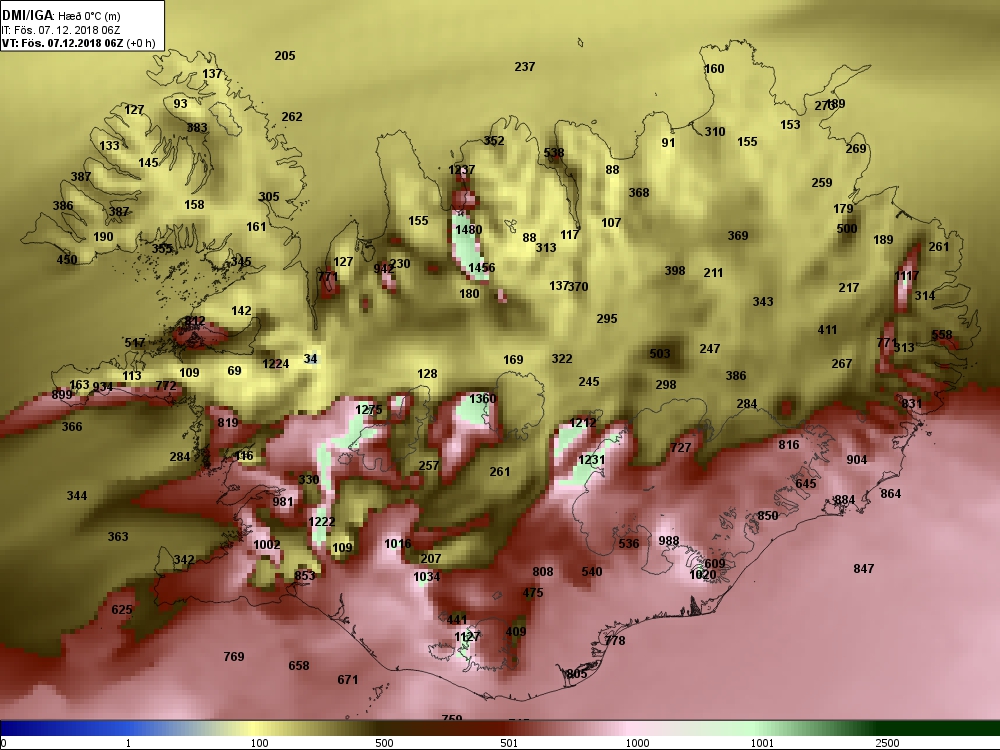
Task: Click the map value '450' on the west tip
Action: point(66,260)
